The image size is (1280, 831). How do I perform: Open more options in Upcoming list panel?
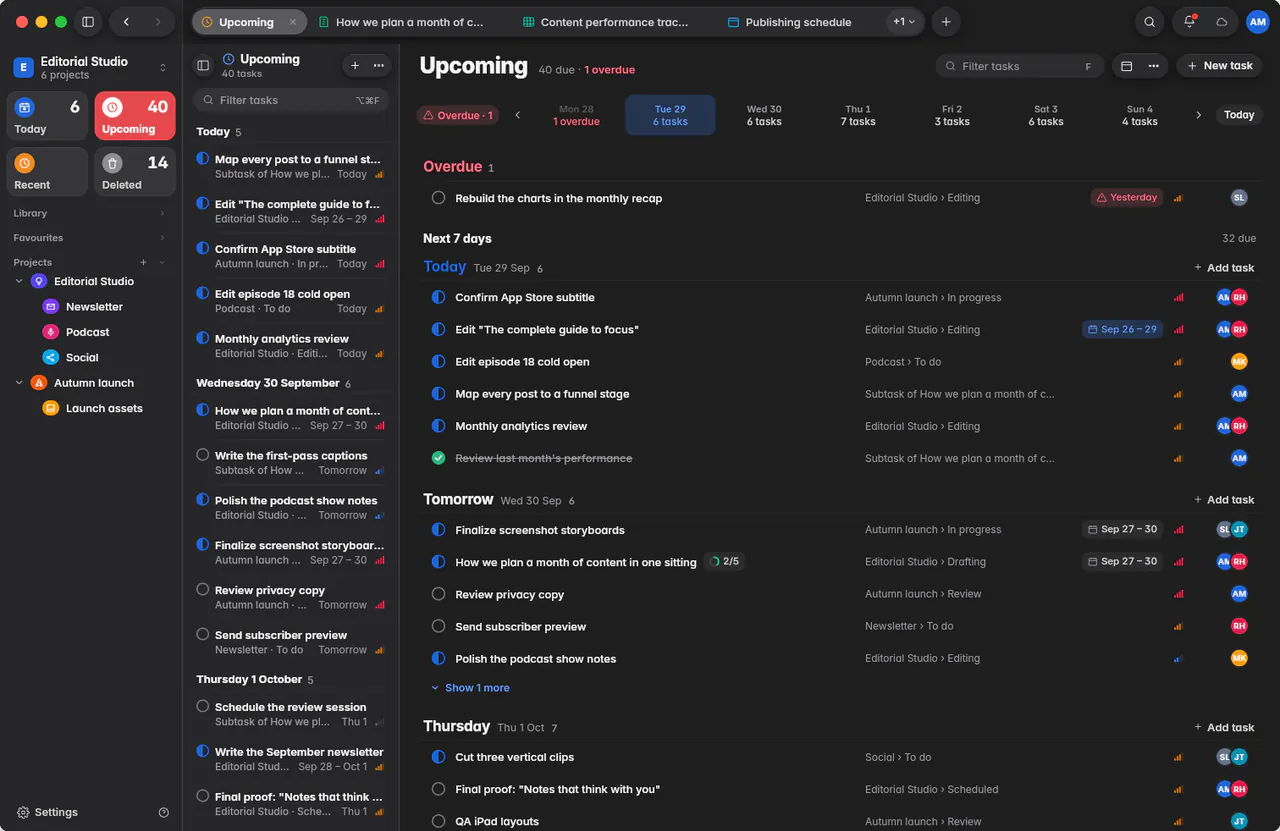(x=379, y=66)
